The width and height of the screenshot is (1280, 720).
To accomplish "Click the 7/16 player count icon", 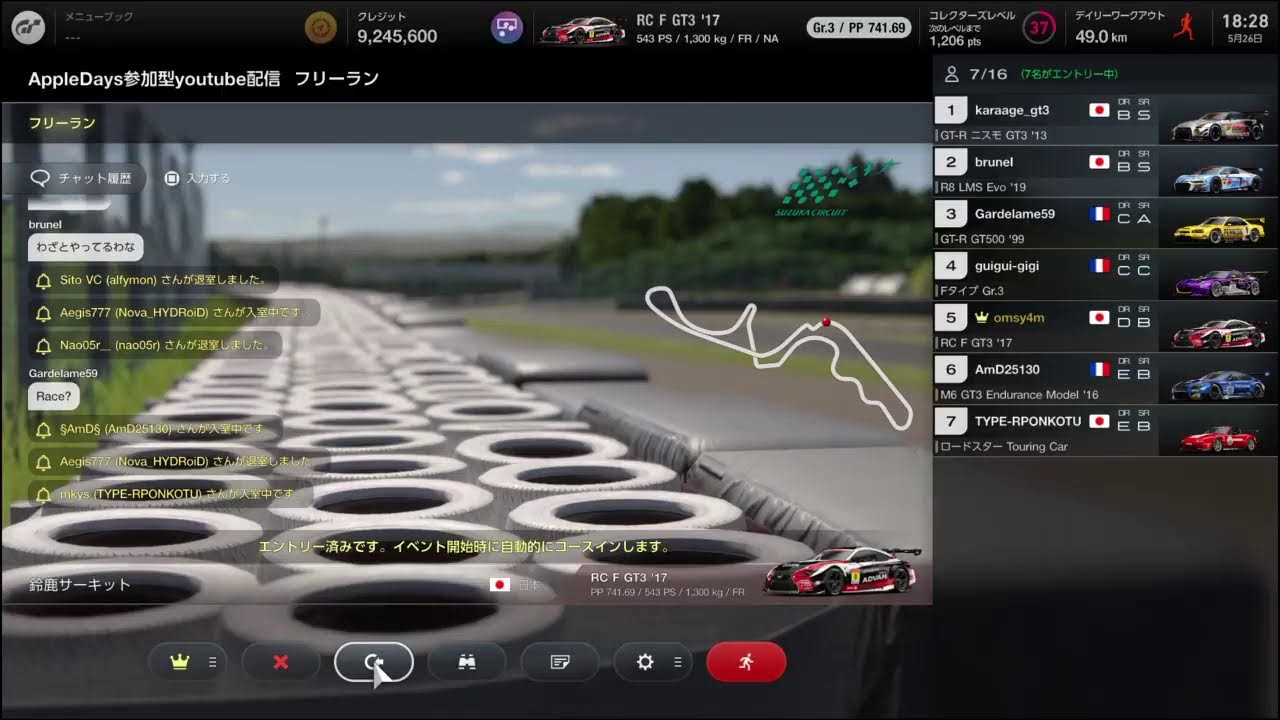I will point(951,74).
